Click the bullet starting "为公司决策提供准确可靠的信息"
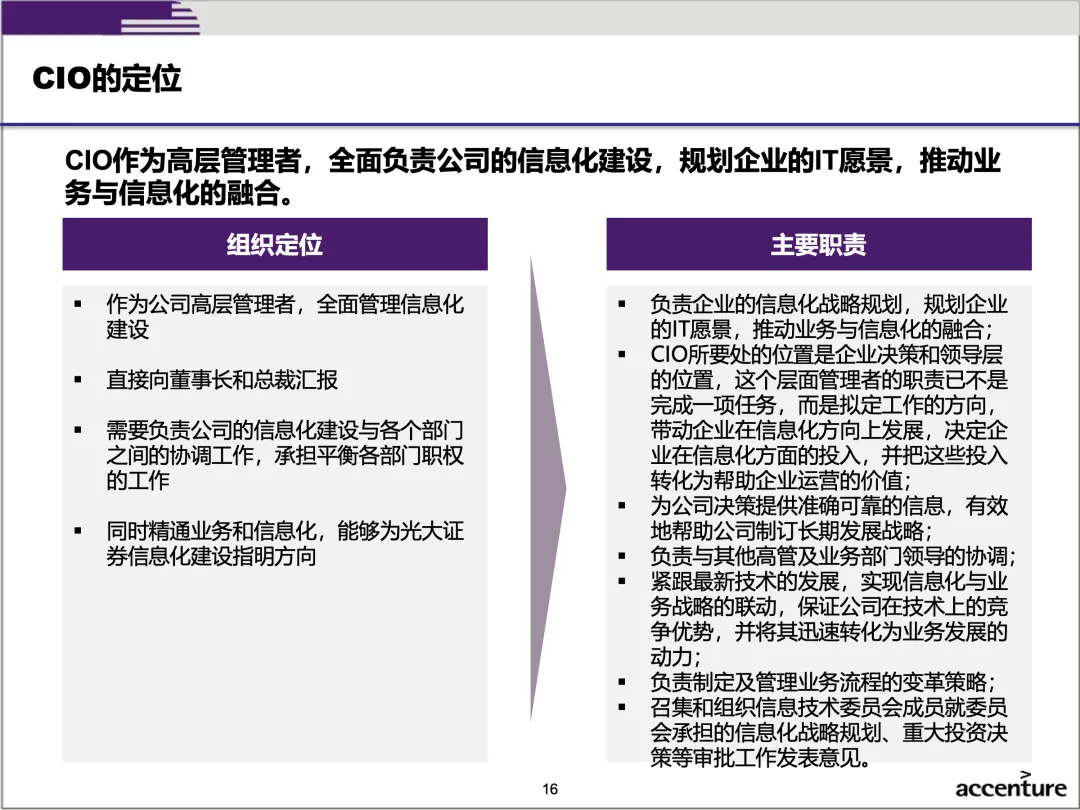This screenshot has width=1080, height=810. (x=829, y=518)
